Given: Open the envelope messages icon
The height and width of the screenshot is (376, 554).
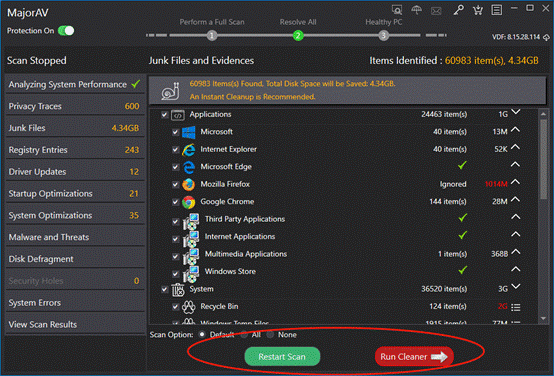Looking at the screenshot, I should pyautogui.click(x=436, y=11).
